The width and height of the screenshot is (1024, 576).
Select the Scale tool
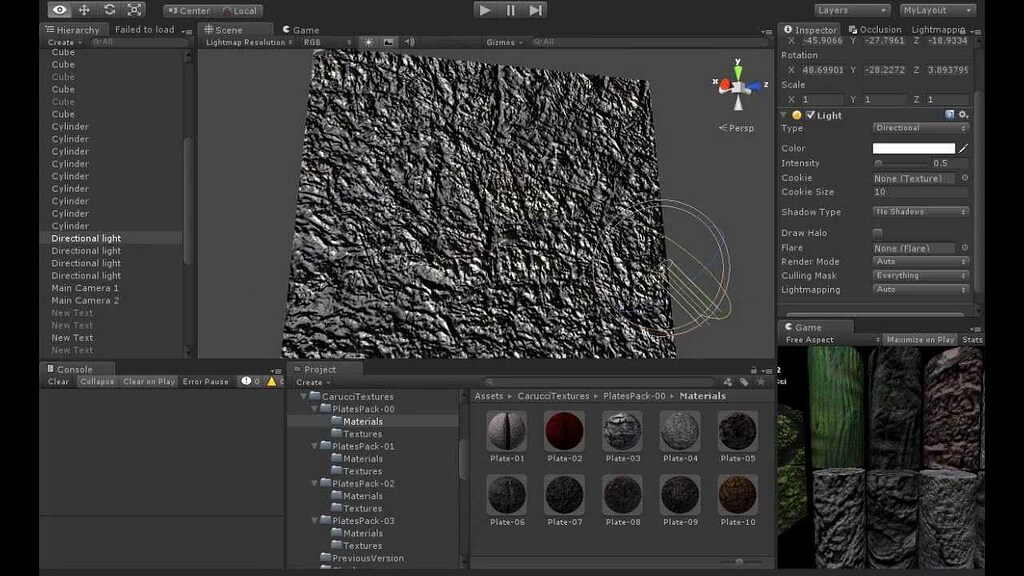135,11
